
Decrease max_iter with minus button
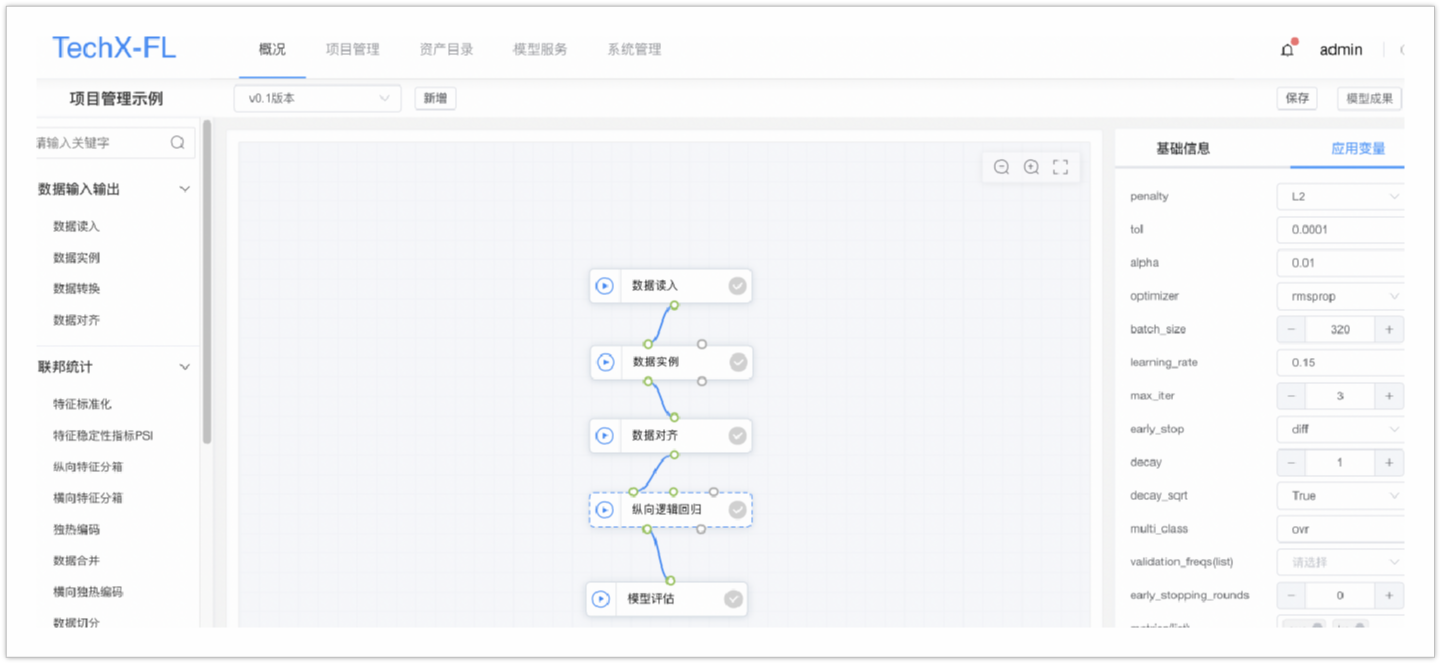pyautogui.click(x=1291, y=396)
